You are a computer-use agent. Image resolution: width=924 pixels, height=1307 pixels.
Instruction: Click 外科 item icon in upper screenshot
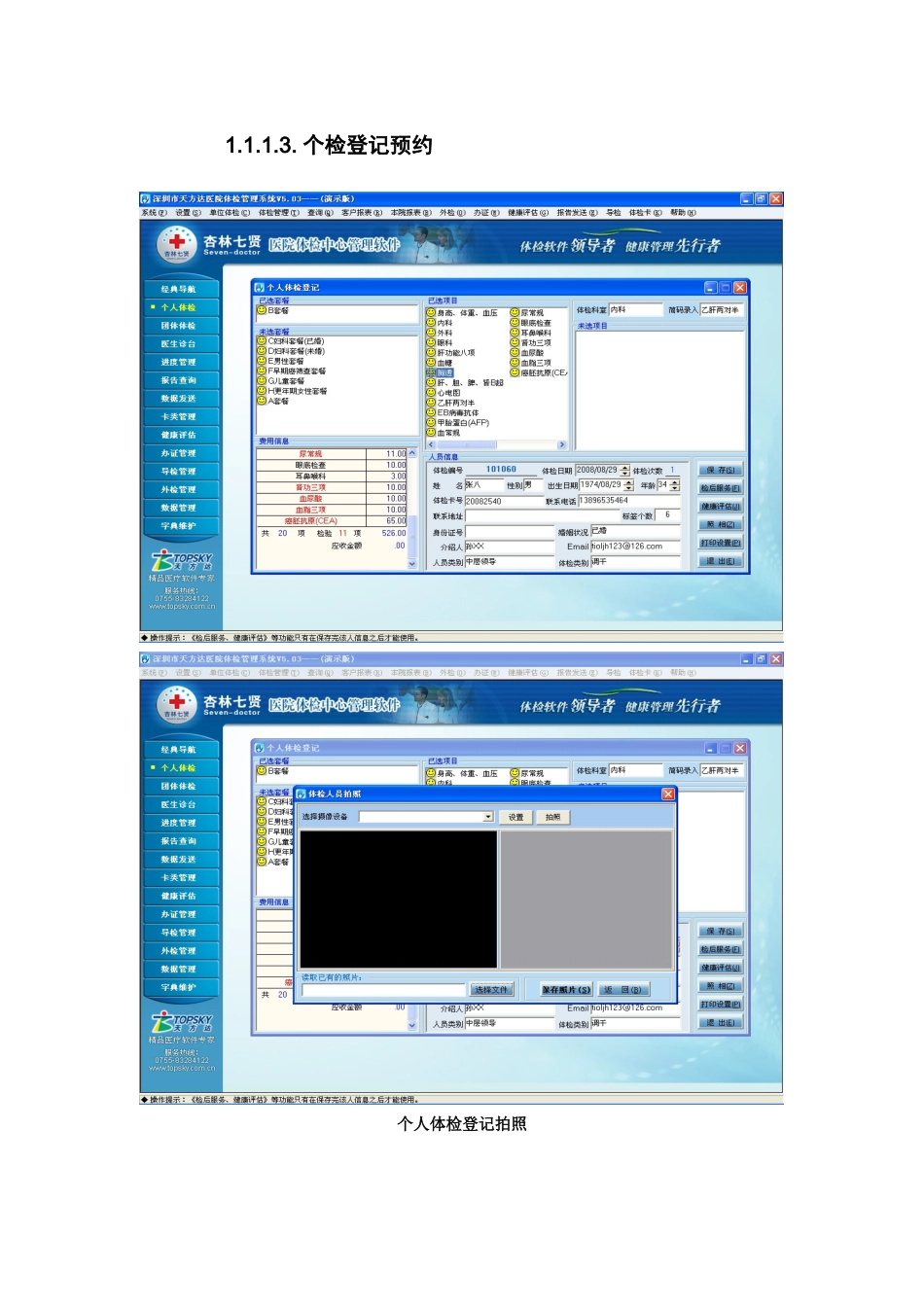point(431,333)
